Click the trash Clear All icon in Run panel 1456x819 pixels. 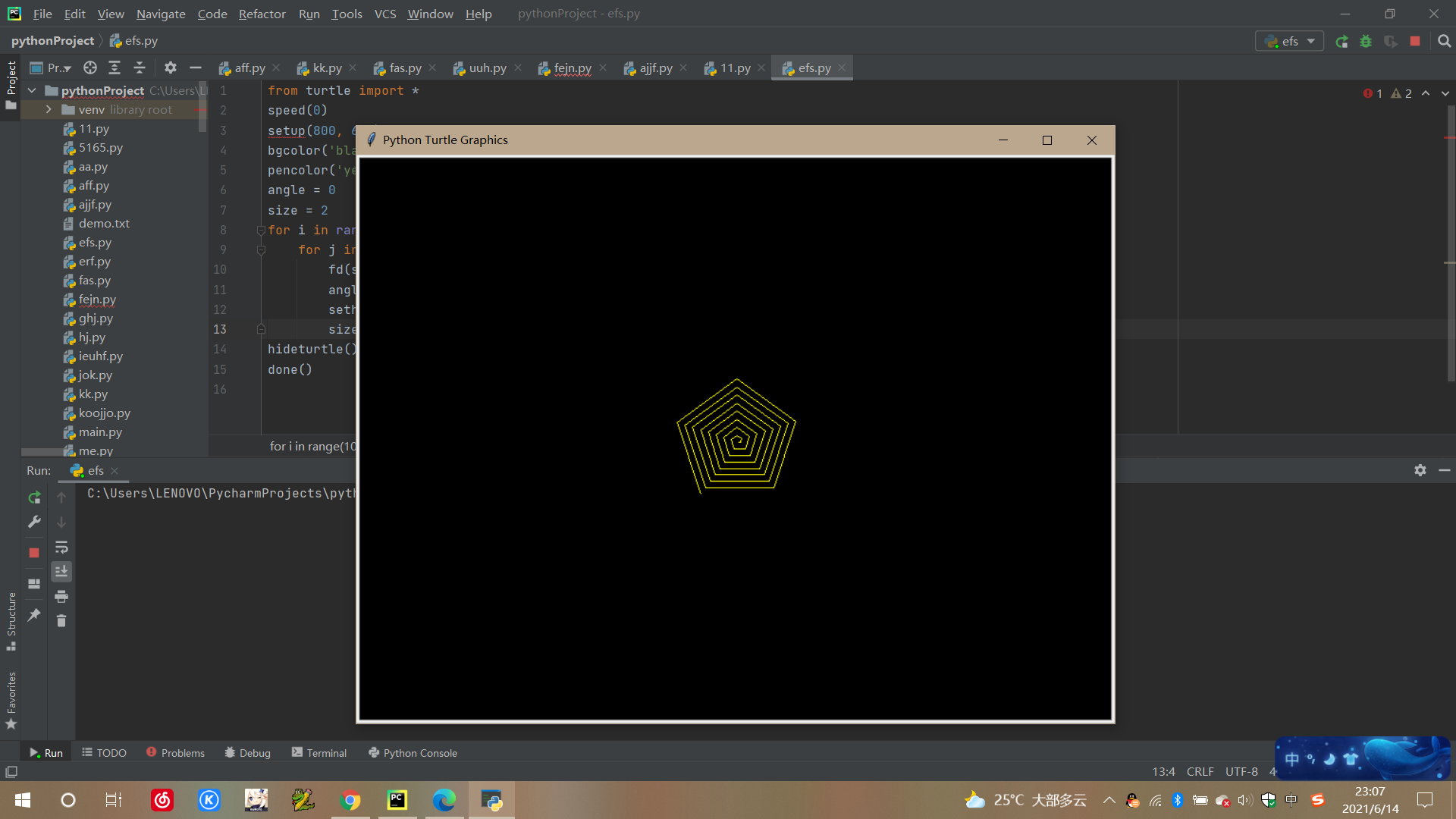[x=61, y=621]
